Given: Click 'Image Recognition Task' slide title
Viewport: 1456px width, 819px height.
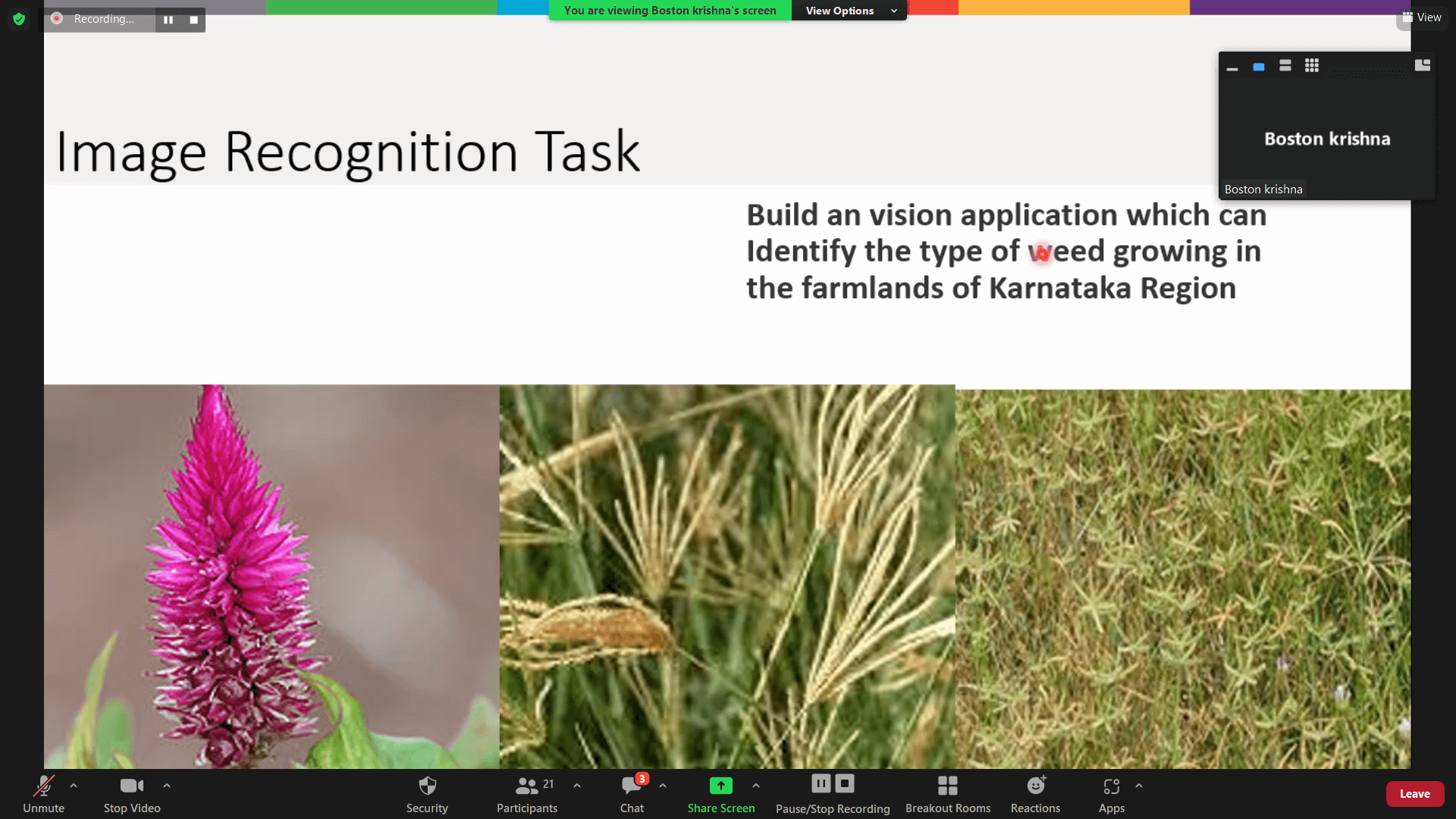Looking at the screenshot, I should click(348, 152).
